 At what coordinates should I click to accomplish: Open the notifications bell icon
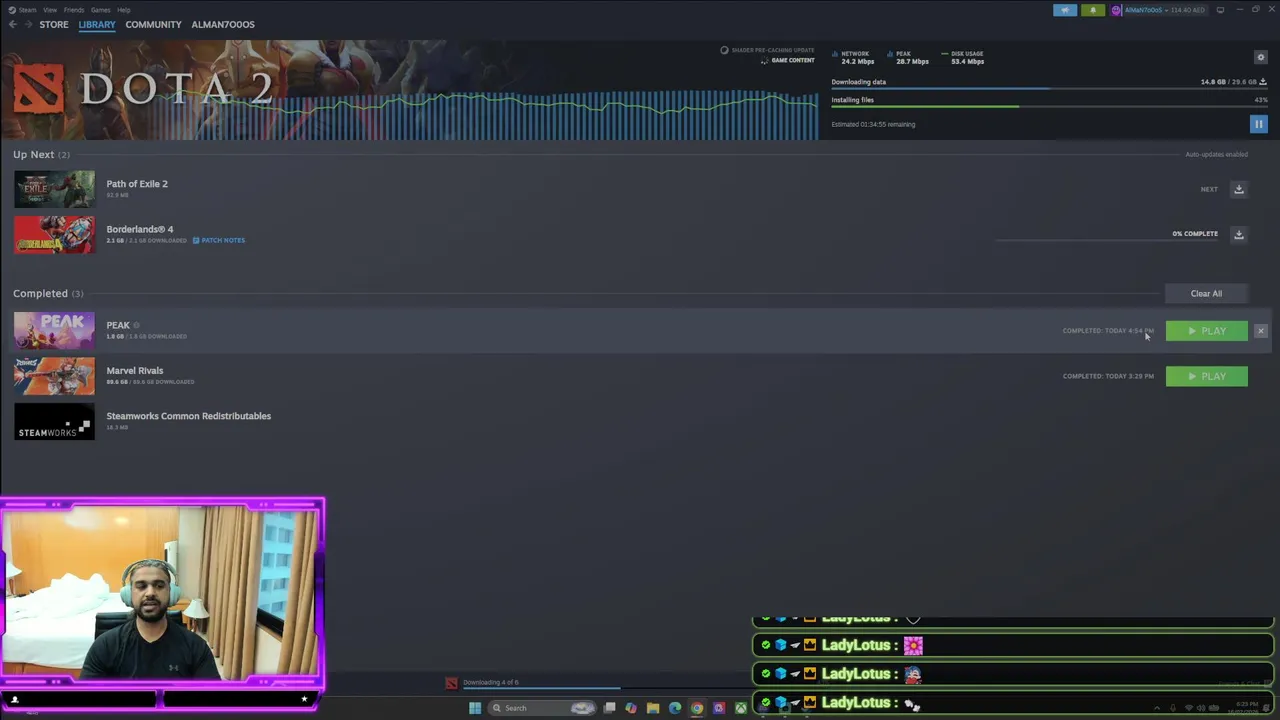click(1092, 10)
